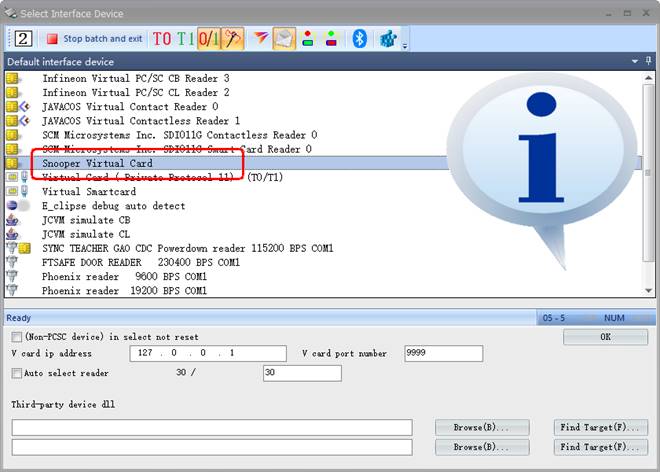The height and width of the screenshot is (472, 660).
Task: Click the blue gear plugin toolbar icon
Action: 388,39
